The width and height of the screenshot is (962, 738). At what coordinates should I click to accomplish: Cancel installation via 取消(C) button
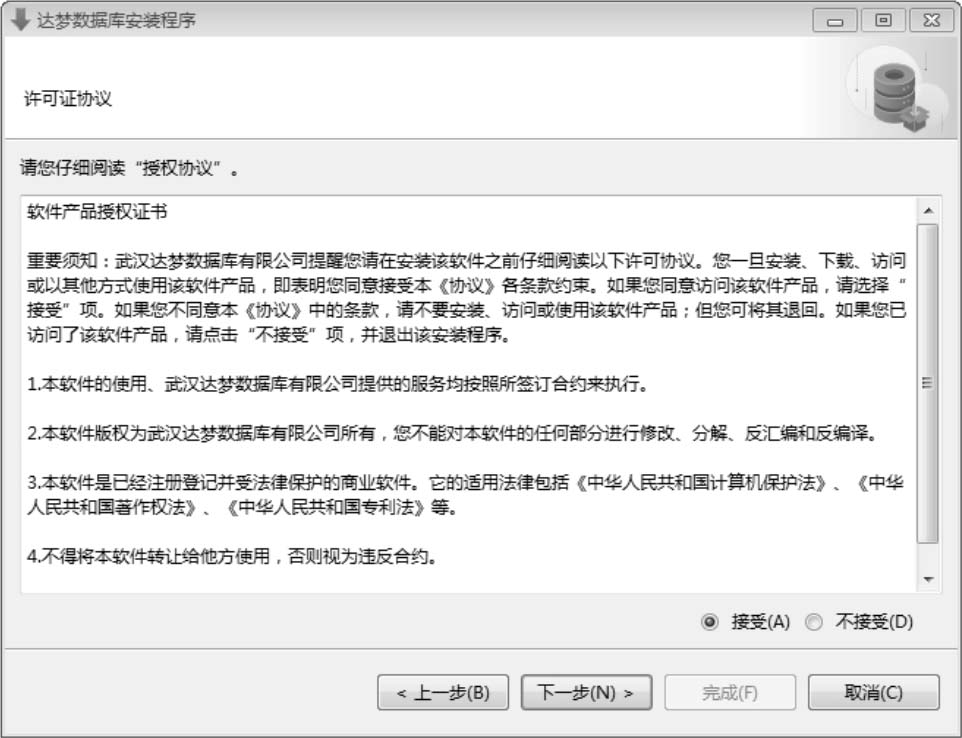874,693
